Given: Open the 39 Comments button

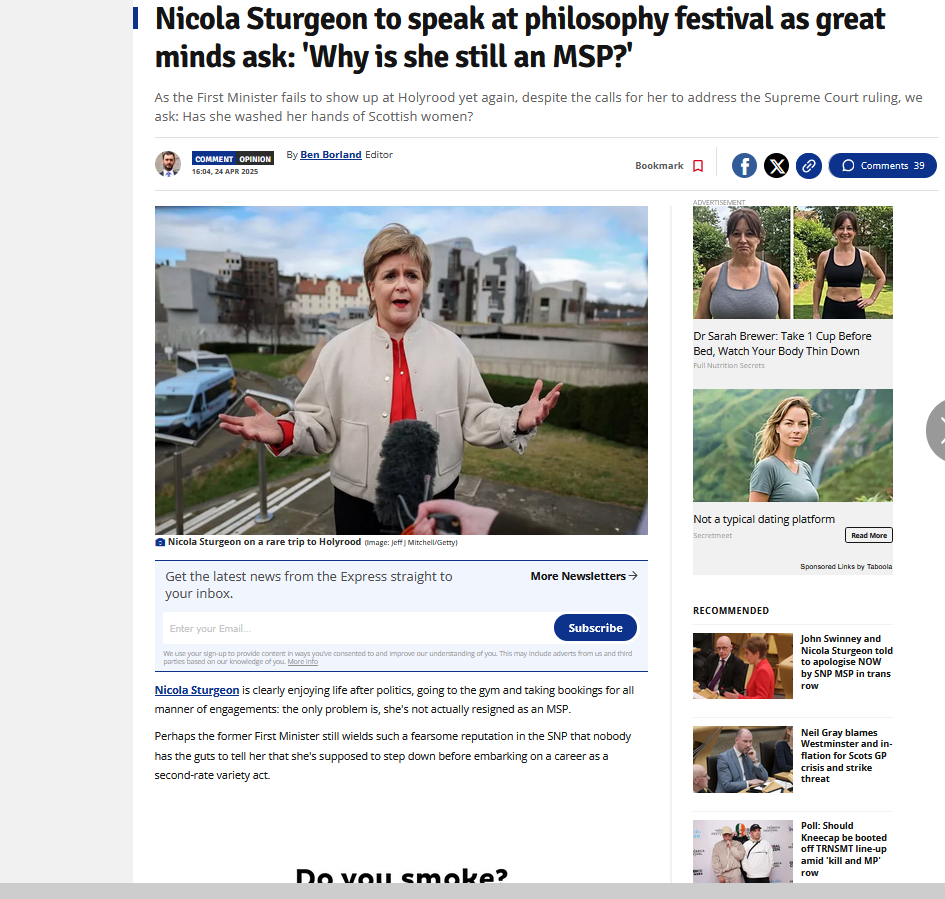Looking at the screenshot, I should pos(882,166).
